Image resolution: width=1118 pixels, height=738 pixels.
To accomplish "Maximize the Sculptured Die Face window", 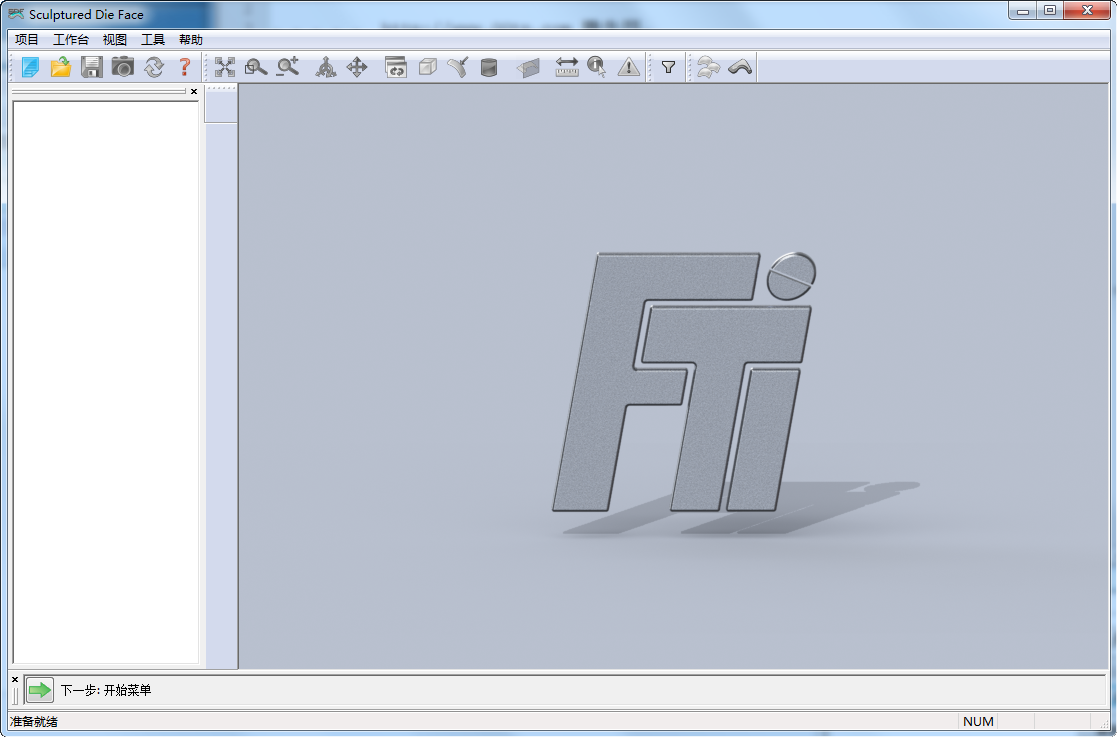I will tap(1050, 10).
